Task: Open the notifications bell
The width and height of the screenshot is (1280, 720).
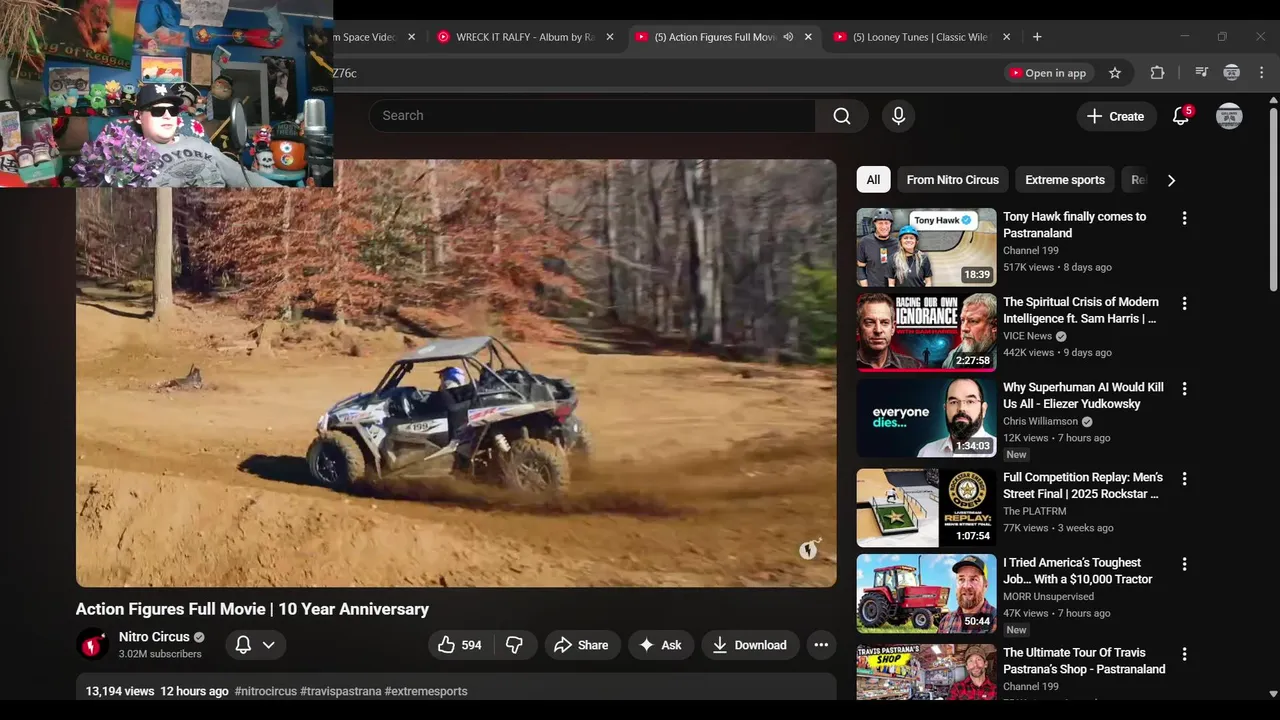Action: coord(1181,116)
